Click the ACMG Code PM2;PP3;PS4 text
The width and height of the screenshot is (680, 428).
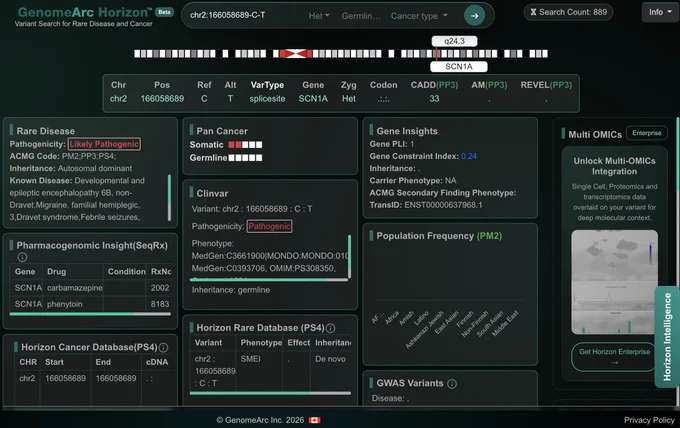[x=63, y=156]
